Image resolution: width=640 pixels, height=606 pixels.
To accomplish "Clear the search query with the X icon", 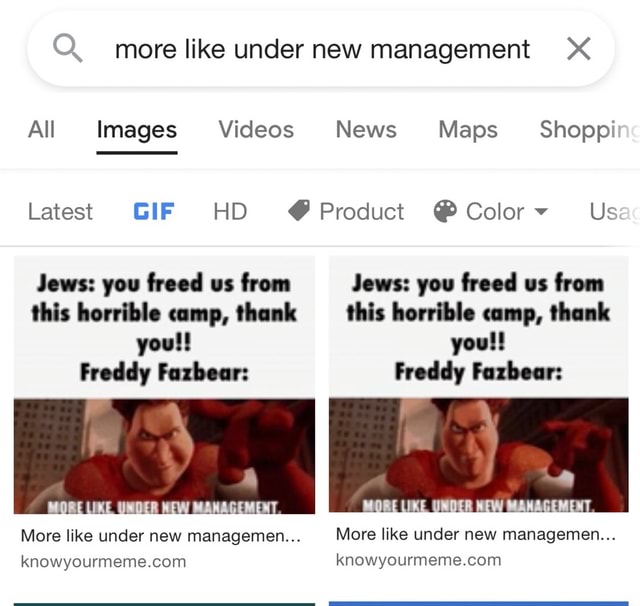I will tap(579, 49).
